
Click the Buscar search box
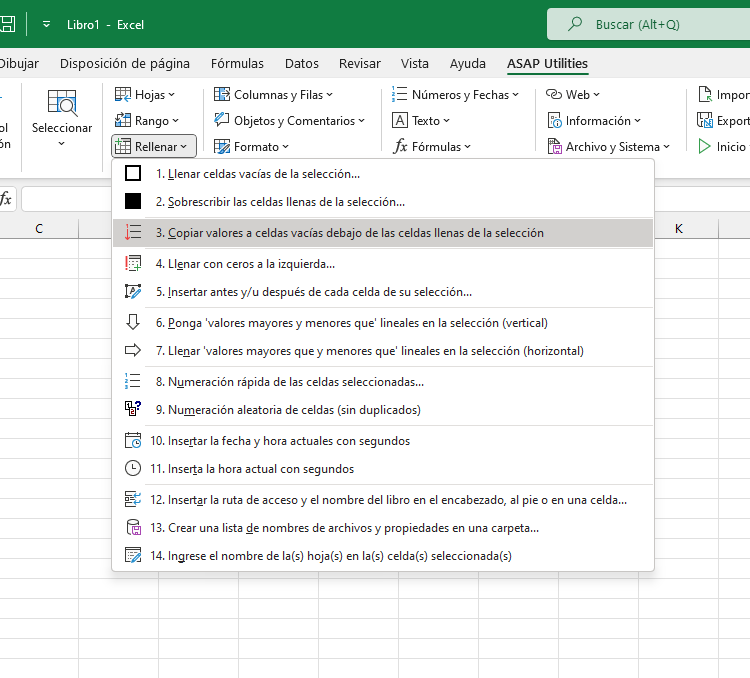click(x=648, y=24)
